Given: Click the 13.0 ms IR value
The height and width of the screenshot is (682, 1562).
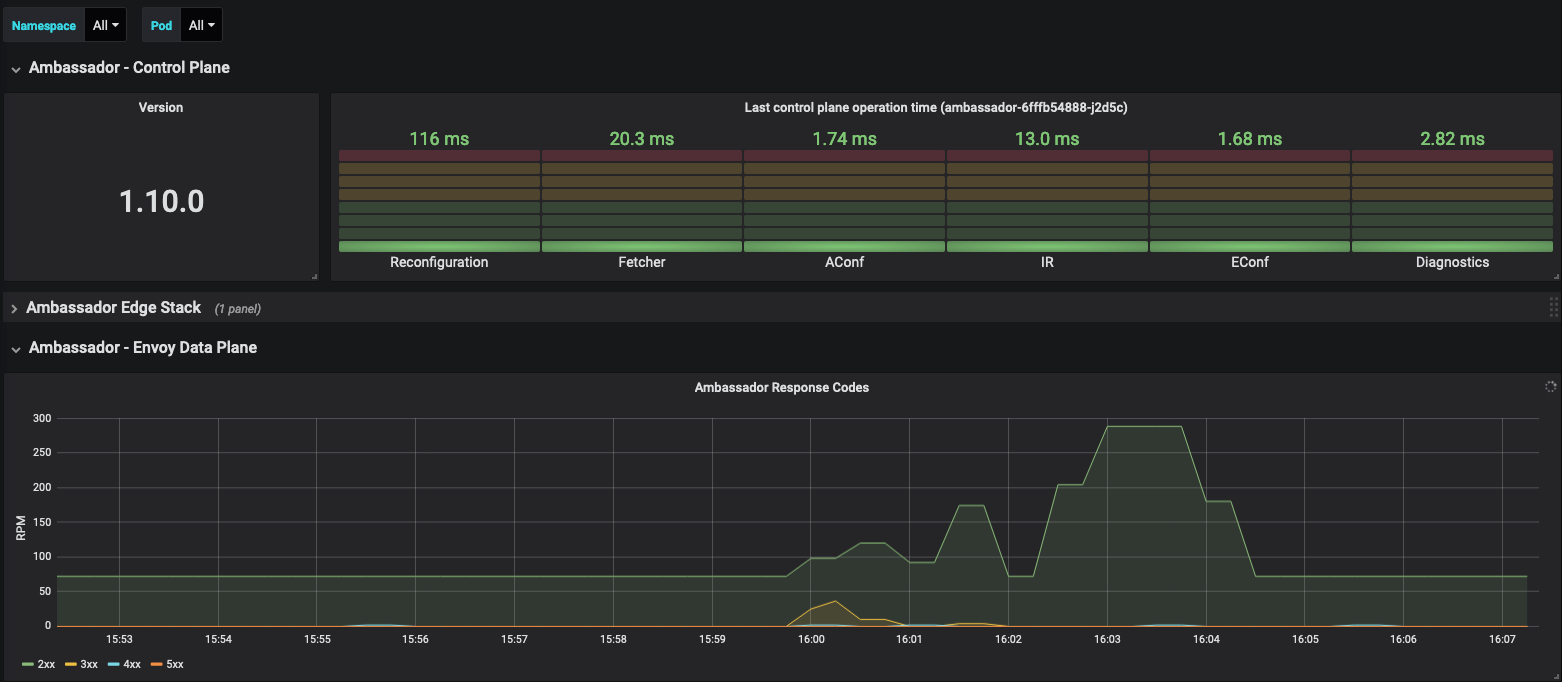Looking at the screenshot, I should click(x=1047, y=138).
